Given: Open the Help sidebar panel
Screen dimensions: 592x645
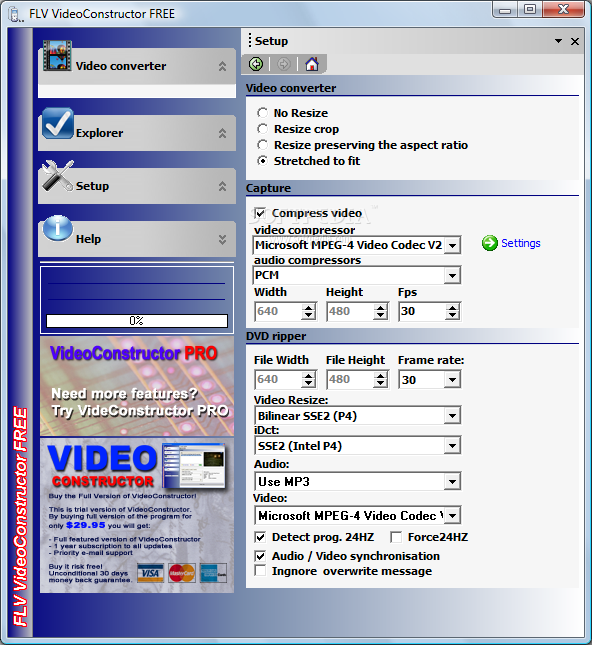Looking at the screenshot, I should coord(137,239).
